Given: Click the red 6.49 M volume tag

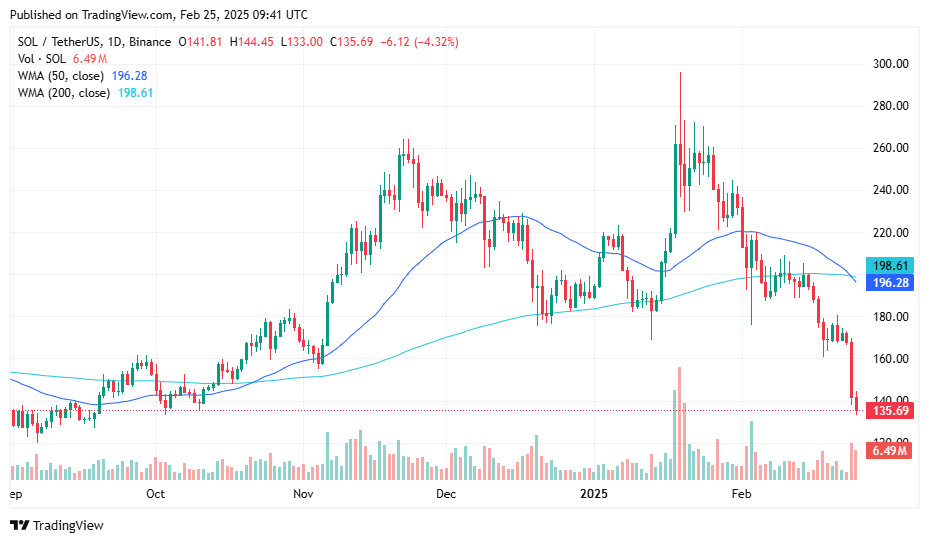Looking at the screenshot, I should pos(890,451).
